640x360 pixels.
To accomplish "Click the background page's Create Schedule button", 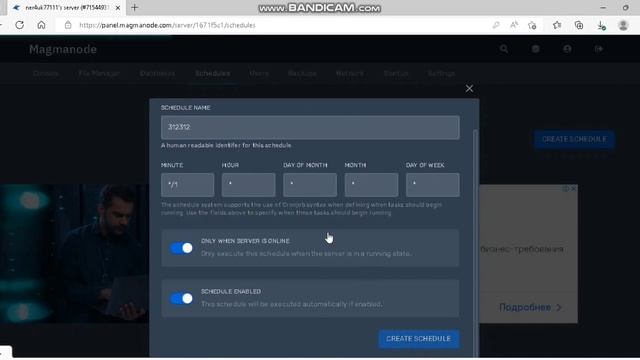I will tap(574, 140).
